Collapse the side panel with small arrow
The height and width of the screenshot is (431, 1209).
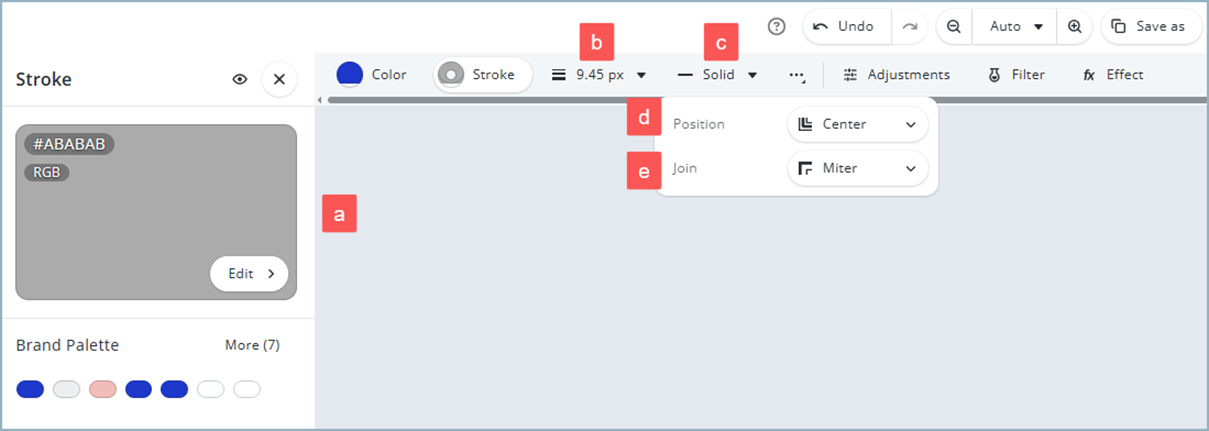[320, 100]
